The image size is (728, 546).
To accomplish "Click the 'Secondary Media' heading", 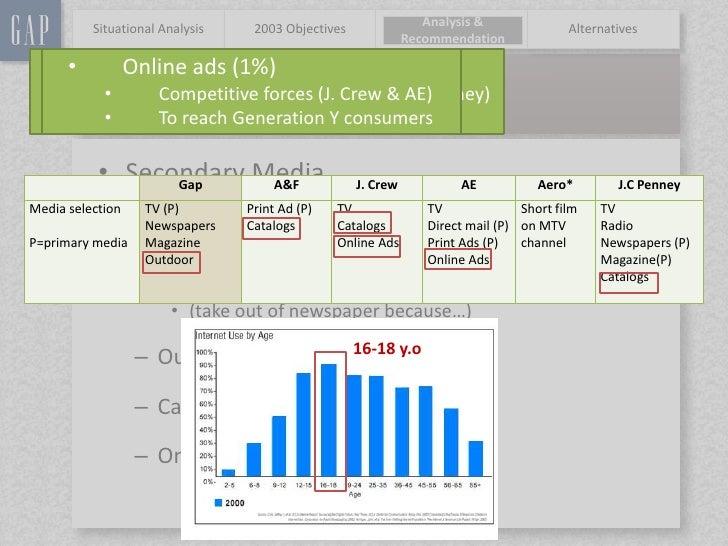I will click(x=224, y=169).
